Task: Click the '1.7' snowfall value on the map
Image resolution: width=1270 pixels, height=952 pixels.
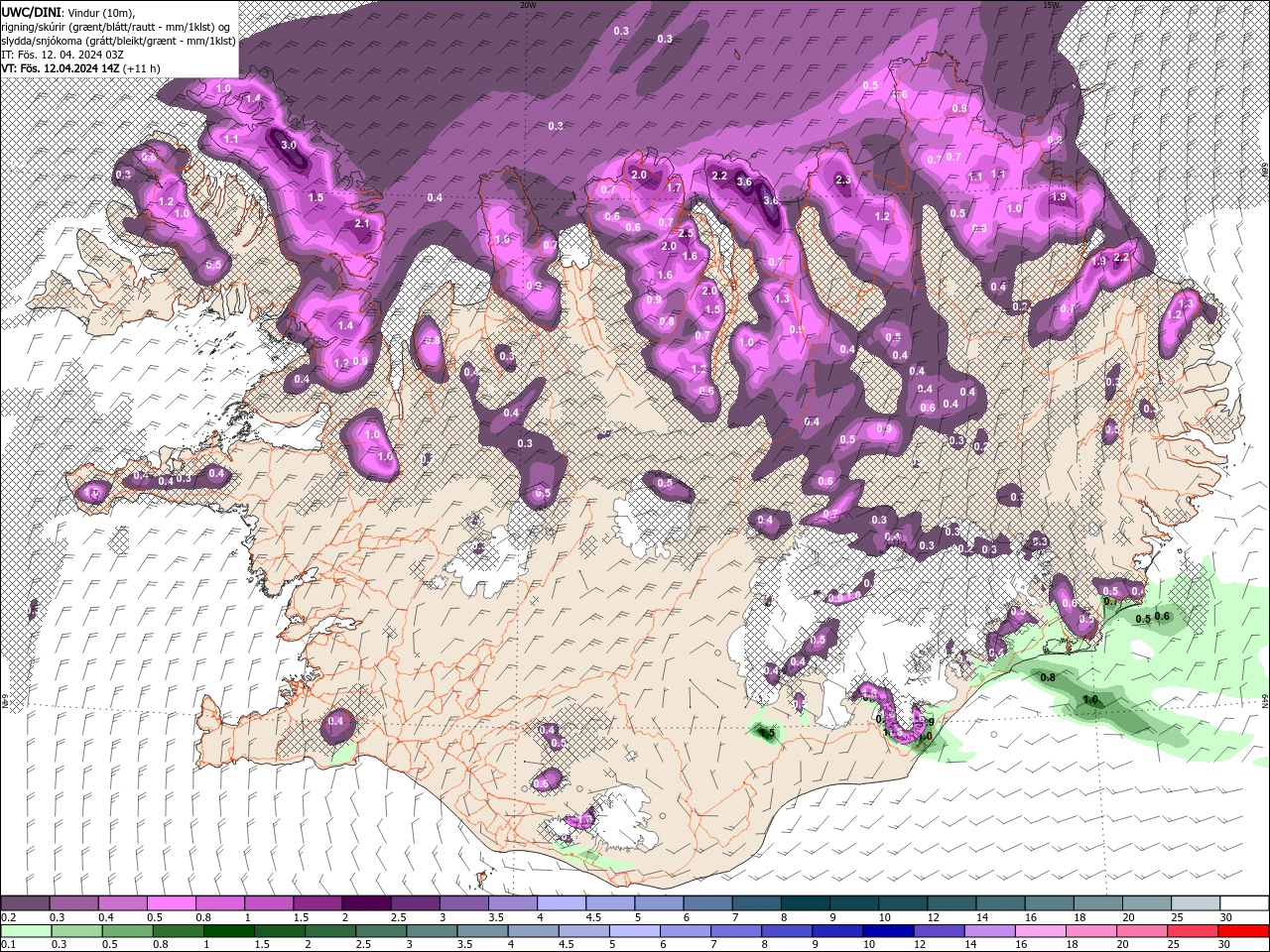Action: click(674, 188)
